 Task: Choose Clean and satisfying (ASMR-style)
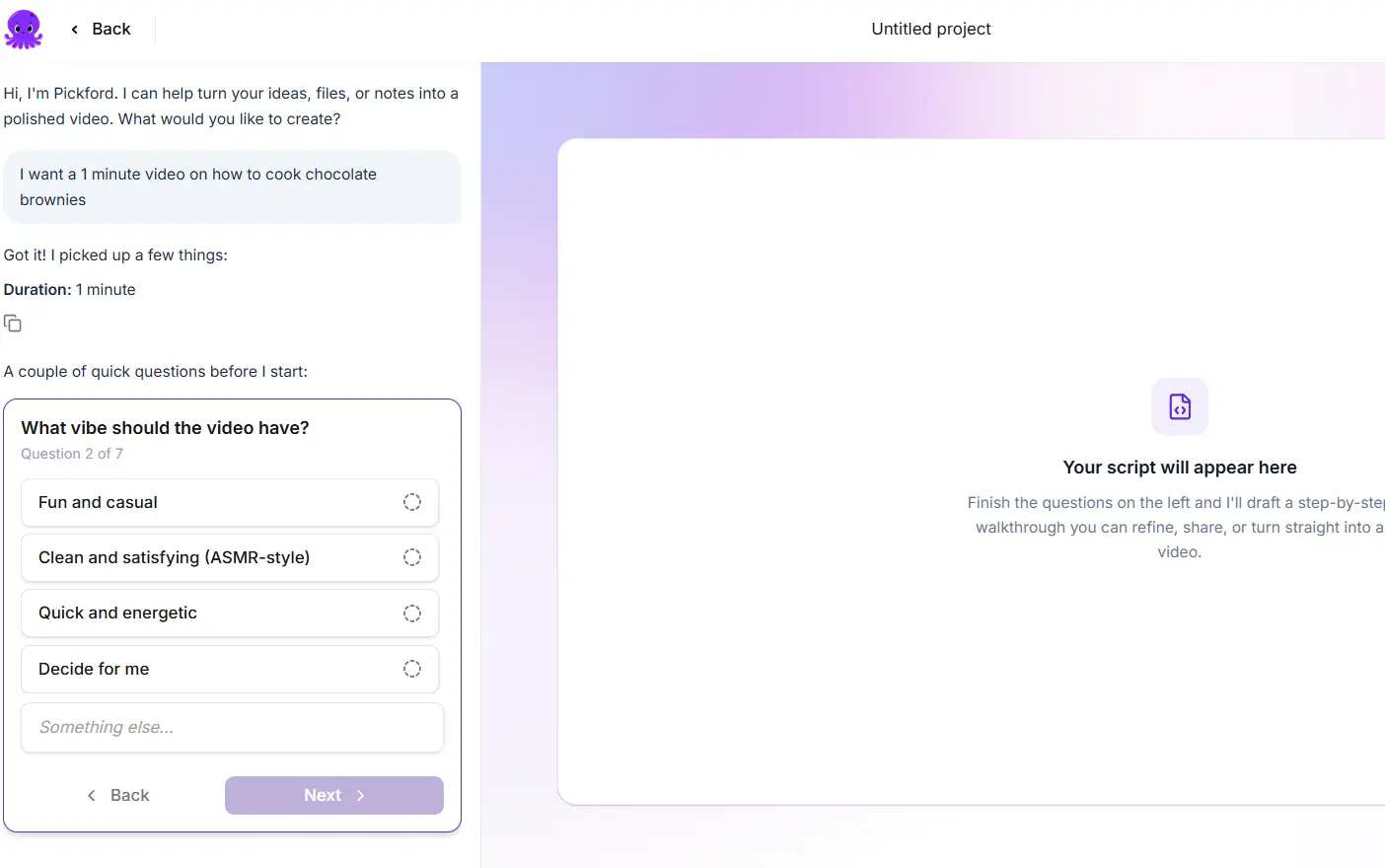click(x=230, y=558)
